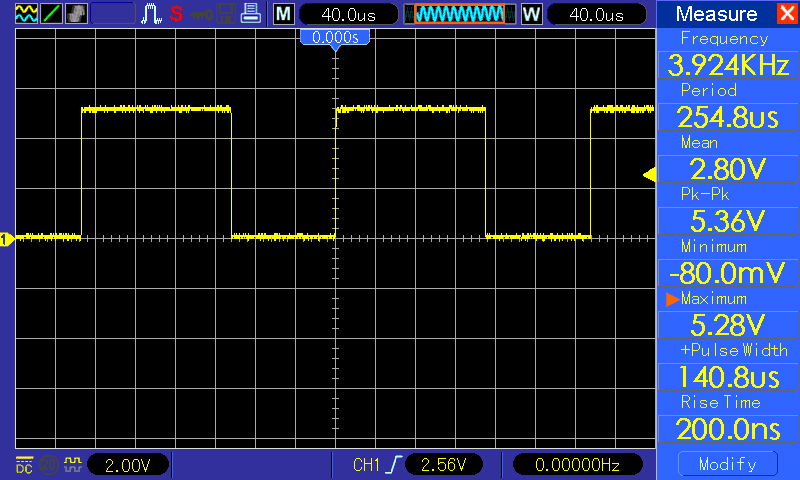Click the printer icon
800x480 pixels.
coord(251,14)
